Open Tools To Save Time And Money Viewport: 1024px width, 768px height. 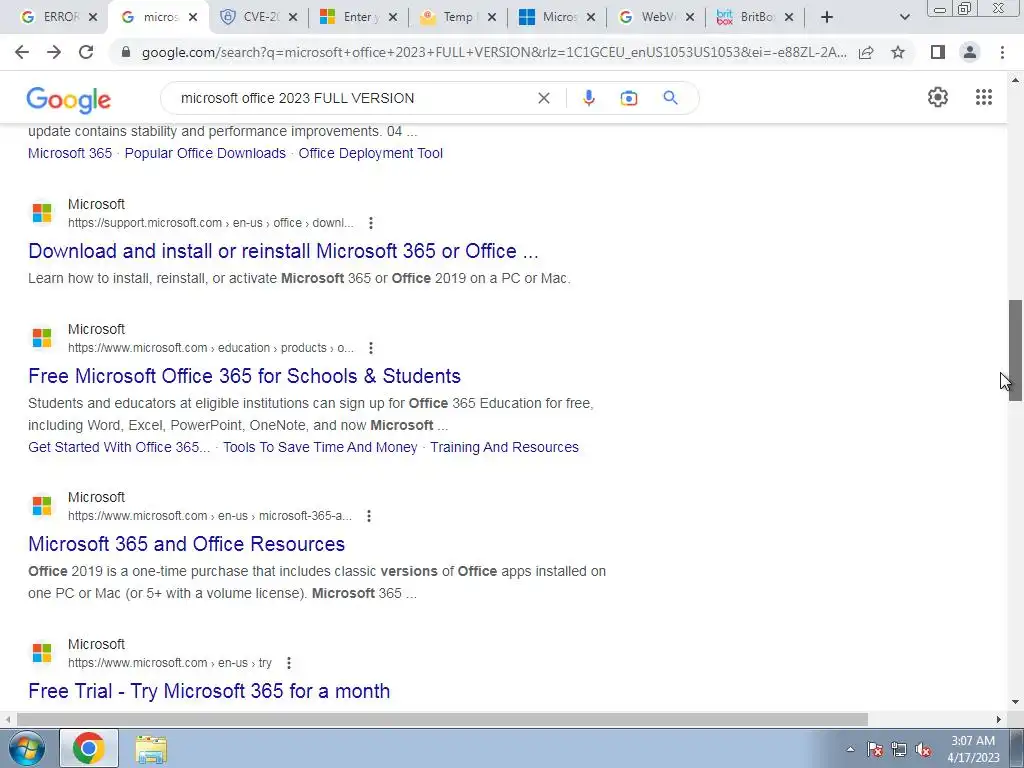tap(320, 447)
